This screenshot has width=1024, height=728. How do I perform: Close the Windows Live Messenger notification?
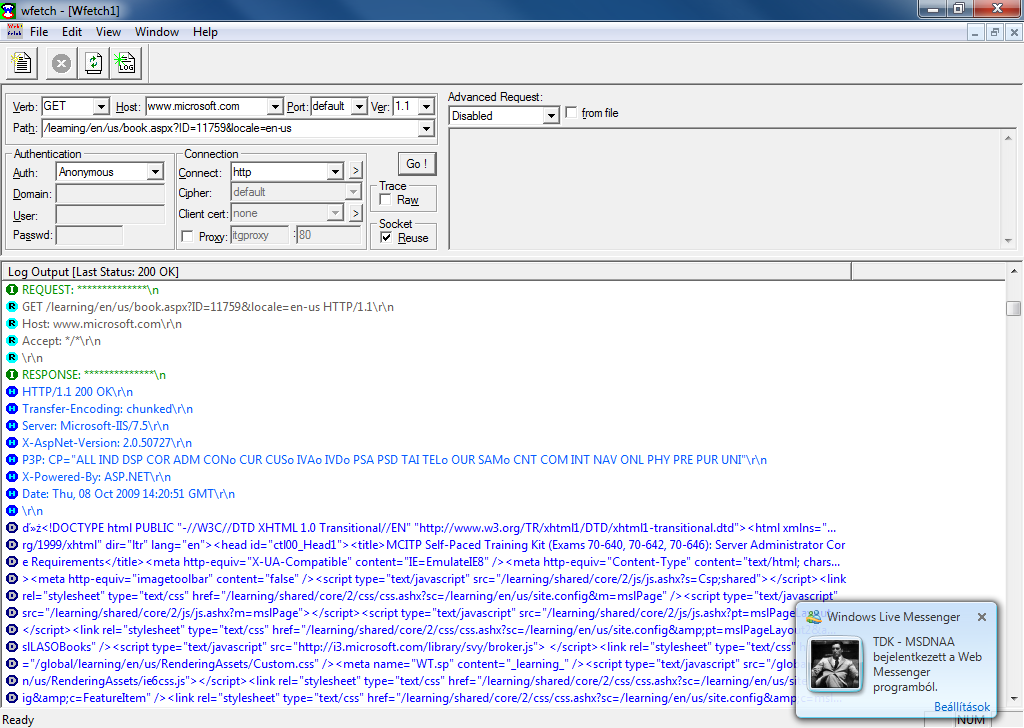click(x=982, y=616)
